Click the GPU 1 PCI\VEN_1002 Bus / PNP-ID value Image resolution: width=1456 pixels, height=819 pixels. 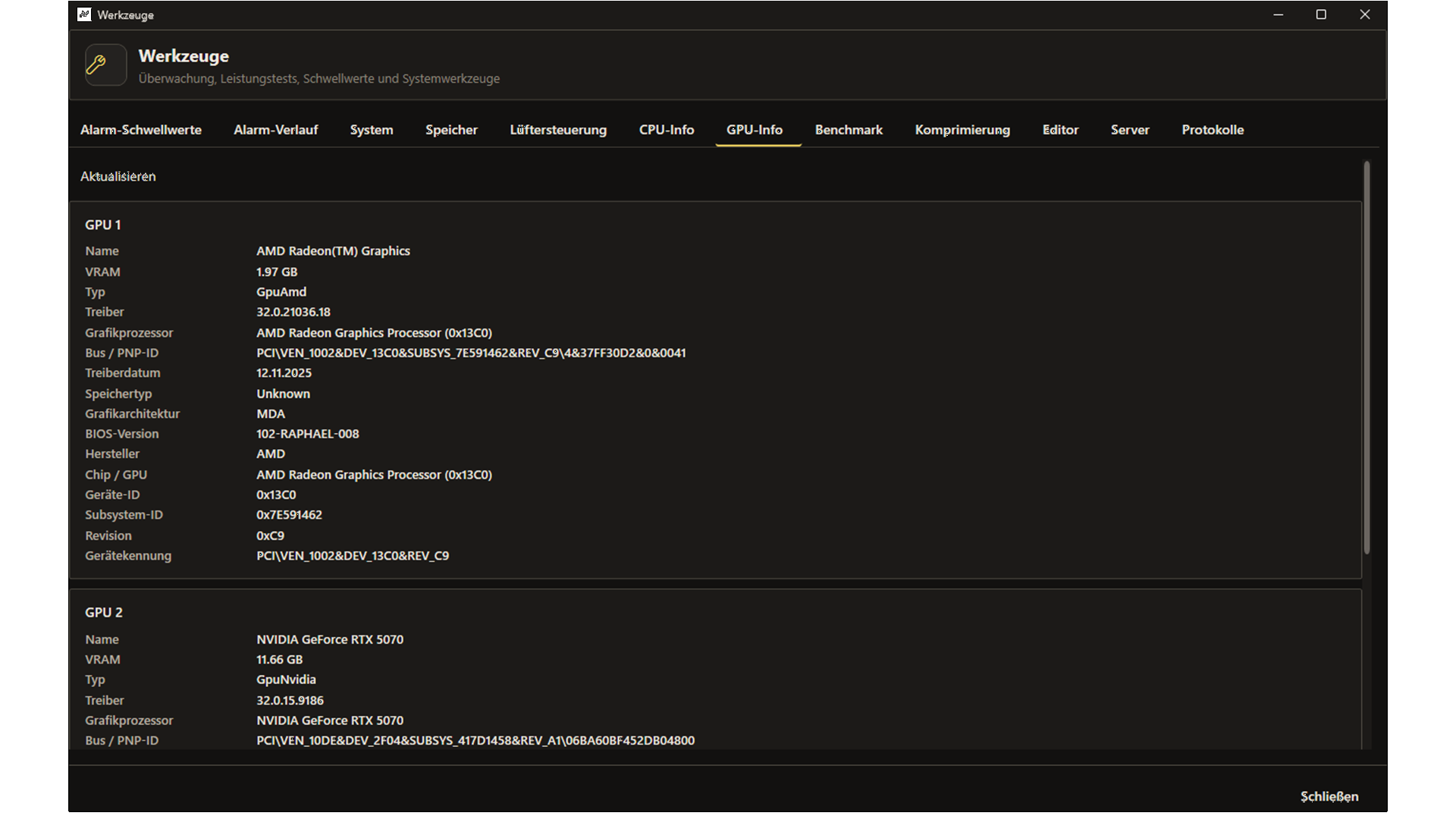tap(471, 353)
